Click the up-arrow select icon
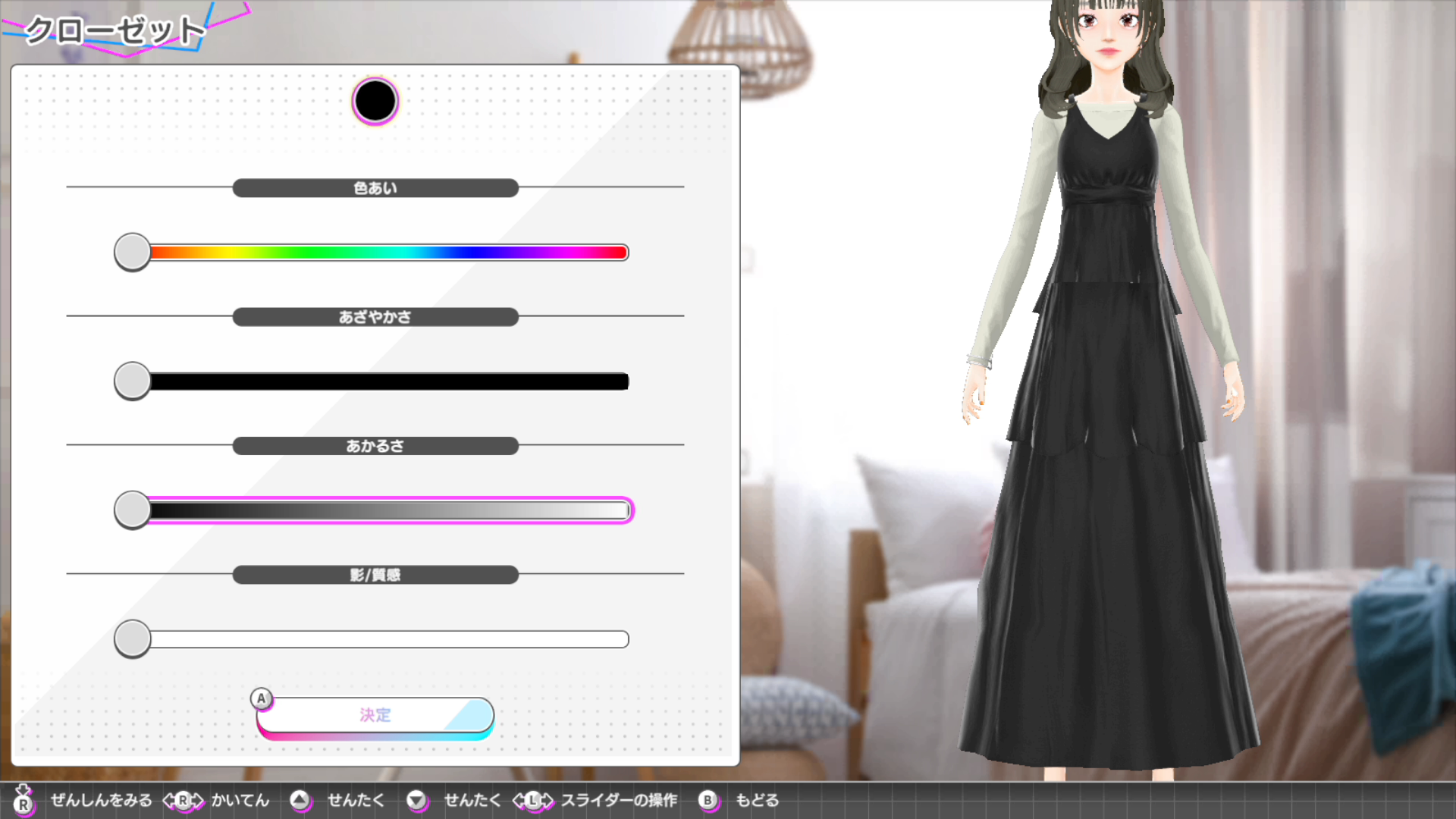Image resolution: width=1456 pixels, height=819 pixels. pyautogui.click(x=300, y=801)
